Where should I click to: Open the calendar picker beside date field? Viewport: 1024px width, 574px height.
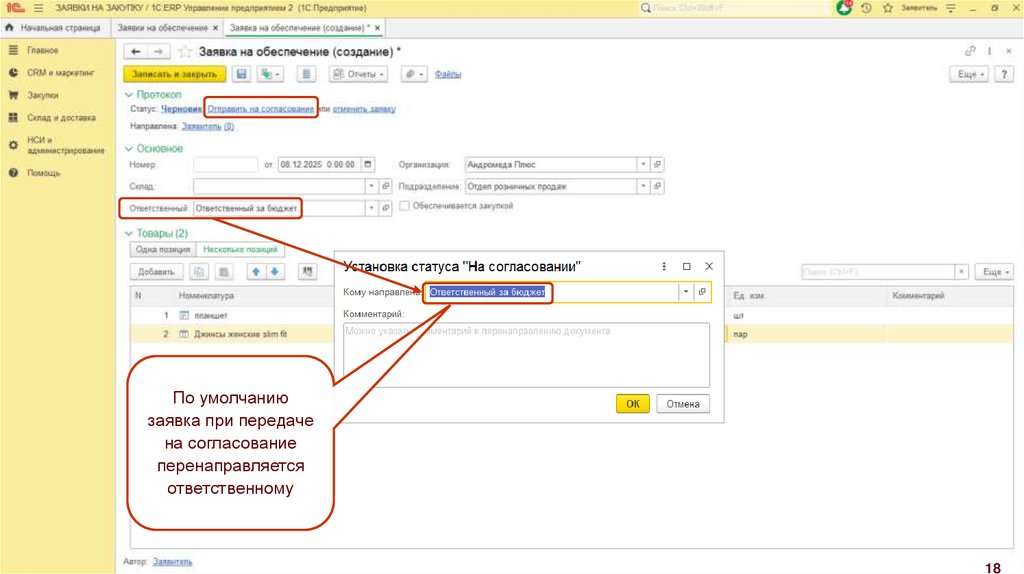(x=368, y=165)
